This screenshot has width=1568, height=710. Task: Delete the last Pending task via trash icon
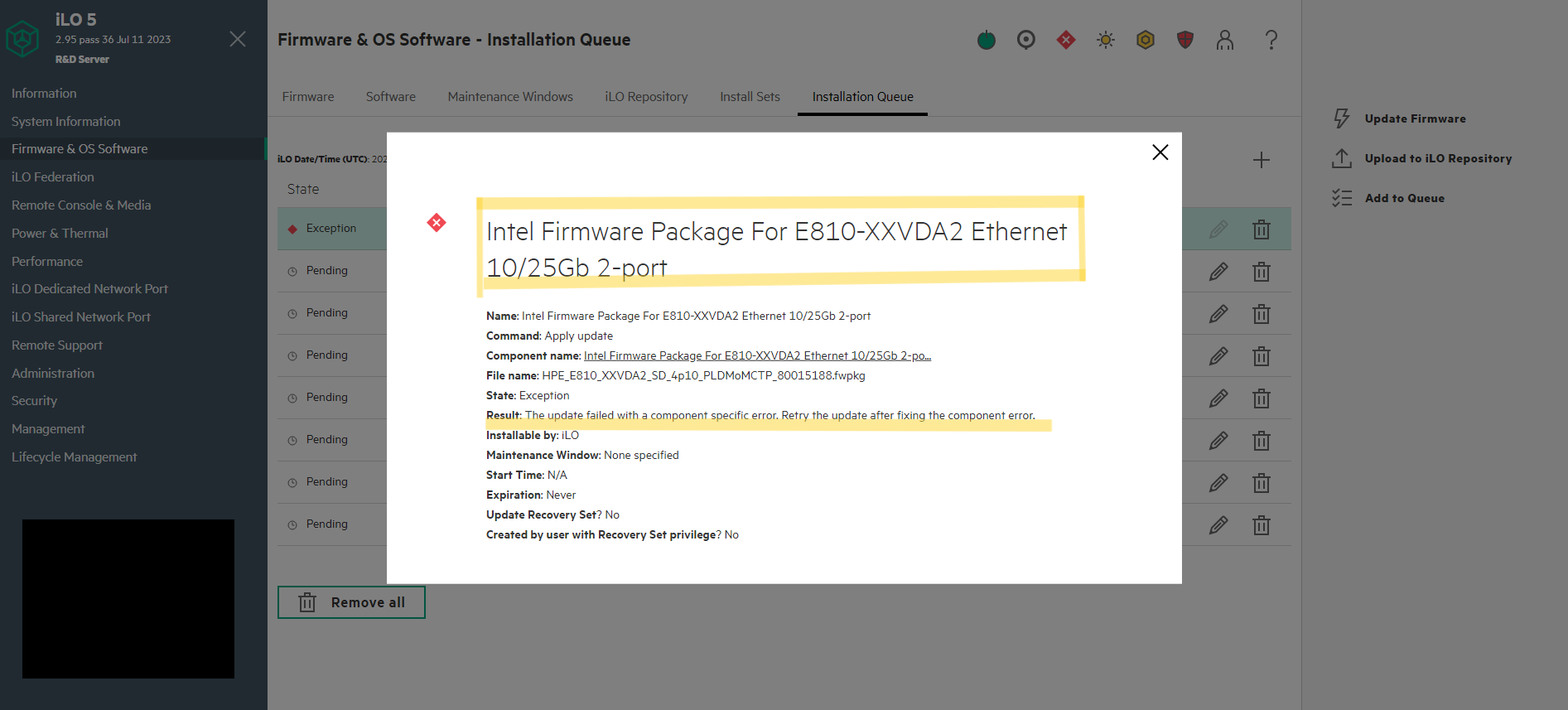pyautogui.click(x=1262, y=524)
